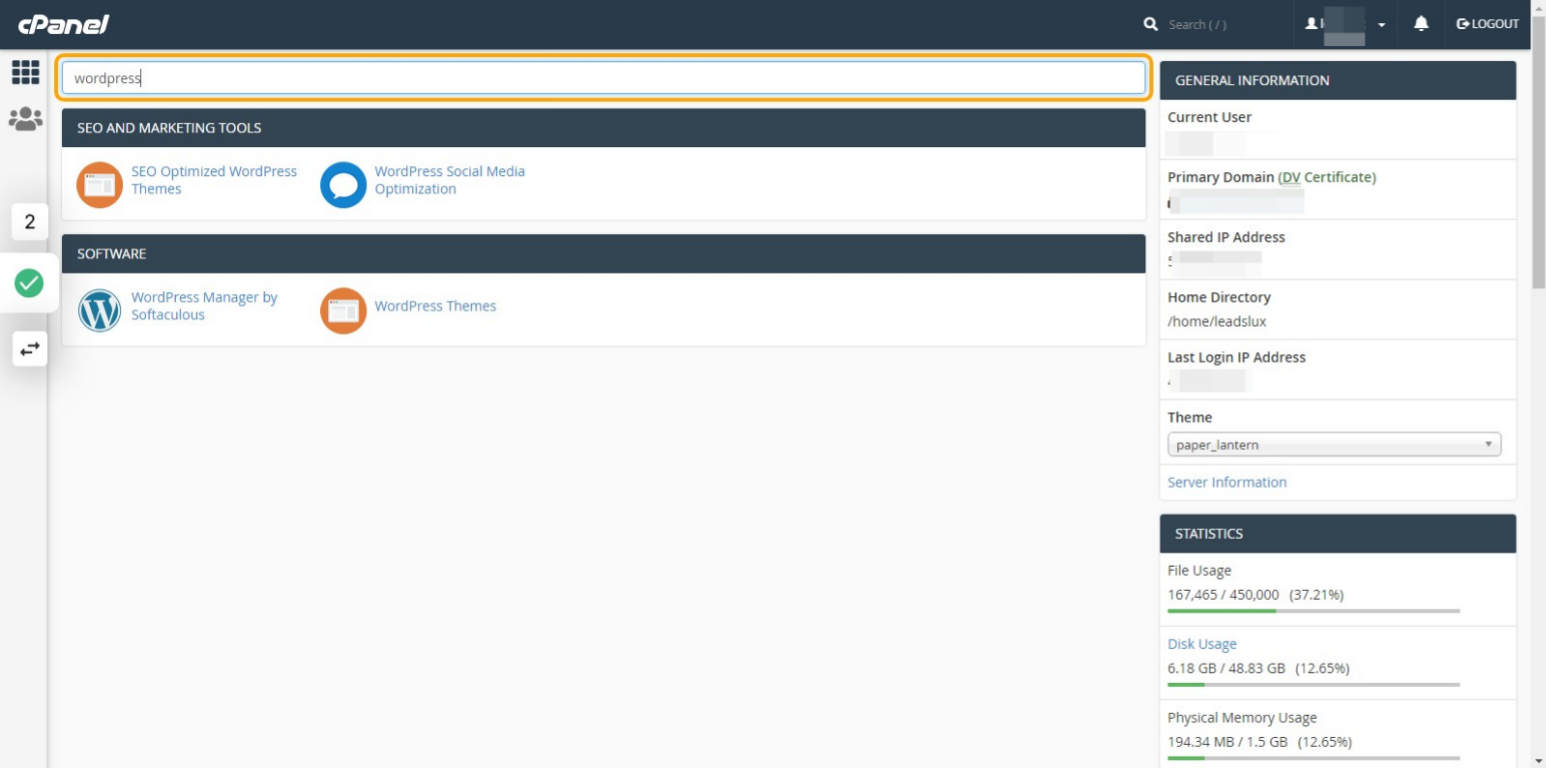Click the WordPress Social Media Optimization chat icon
Screen dimensions: 1546x768
click(343, 185)
